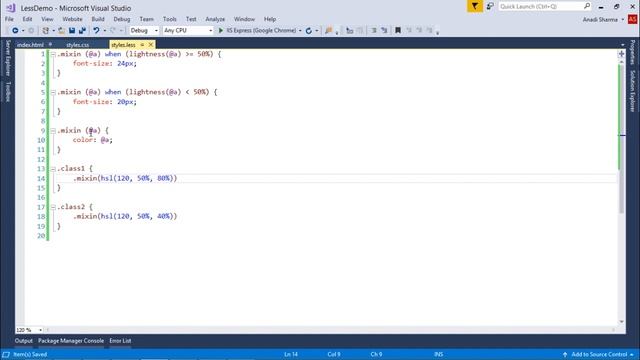This screenshot has height=360, width=640.
Task: Open the Website menu
Action: pos(72,19)
